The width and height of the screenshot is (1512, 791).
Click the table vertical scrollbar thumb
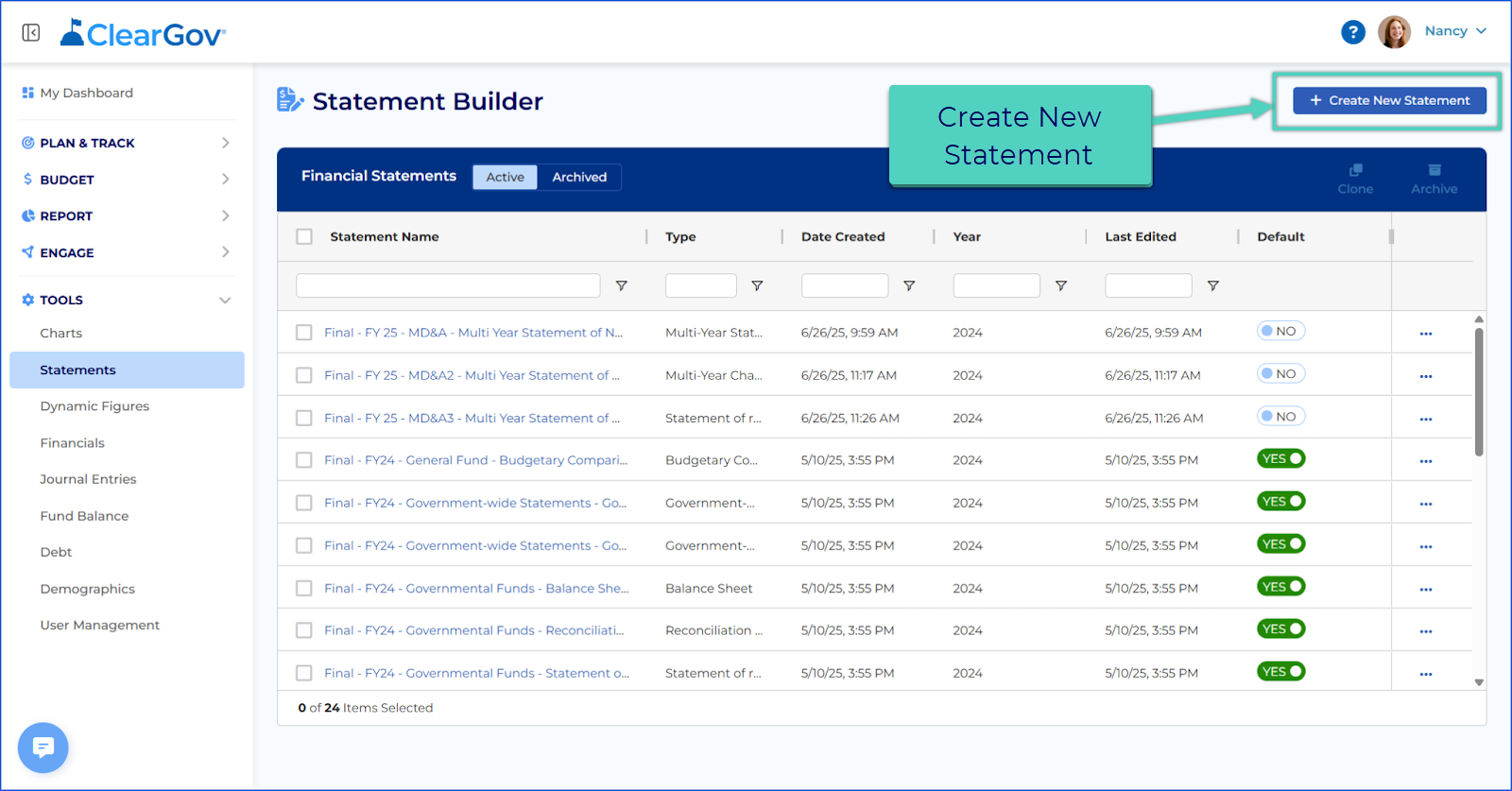tap(1479, 391)
